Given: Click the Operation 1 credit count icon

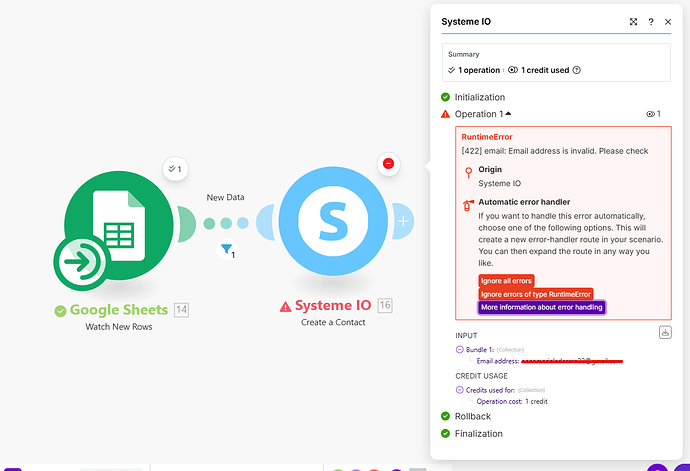Looking at the screenshot, I should pos(650,114).
